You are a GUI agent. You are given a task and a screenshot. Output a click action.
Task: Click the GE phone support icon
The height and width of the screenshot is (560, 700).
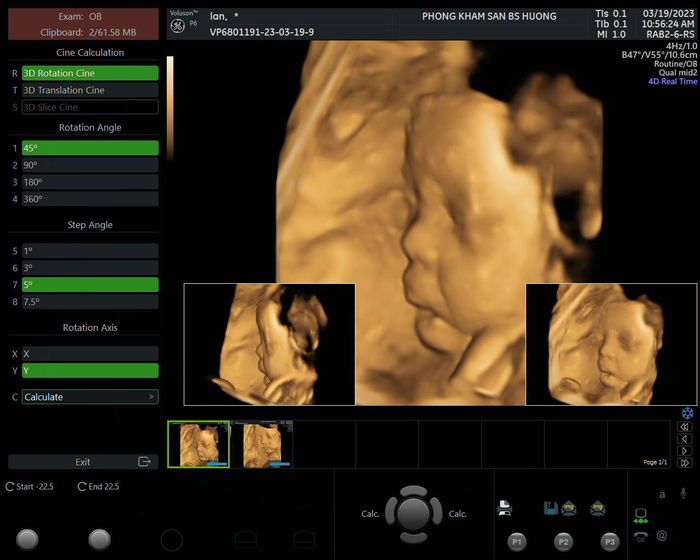640,536
